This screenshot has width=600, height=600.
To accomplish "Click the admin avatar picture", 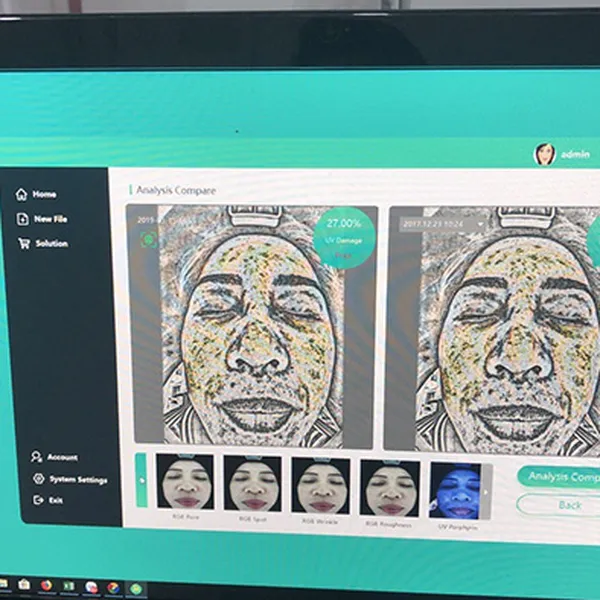I will coord(544,154).
